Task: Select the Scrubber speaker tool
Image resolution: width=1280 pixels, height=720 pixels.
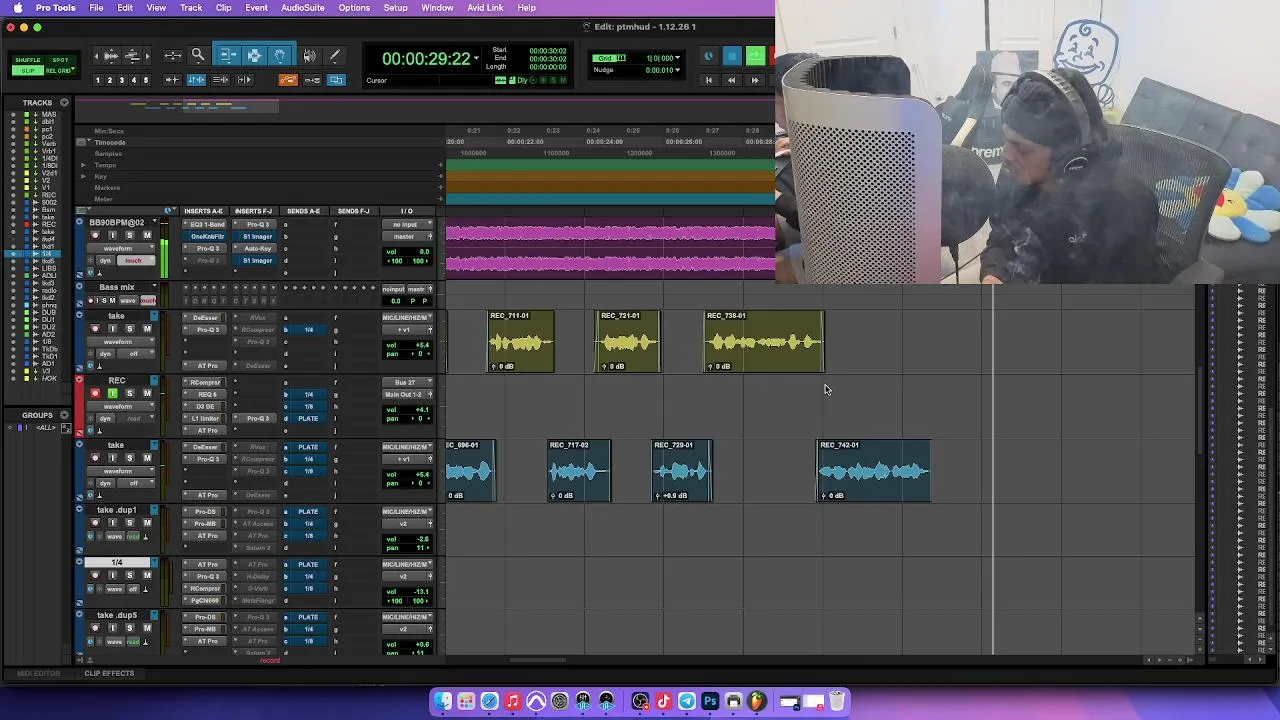Action: [309, 56]
